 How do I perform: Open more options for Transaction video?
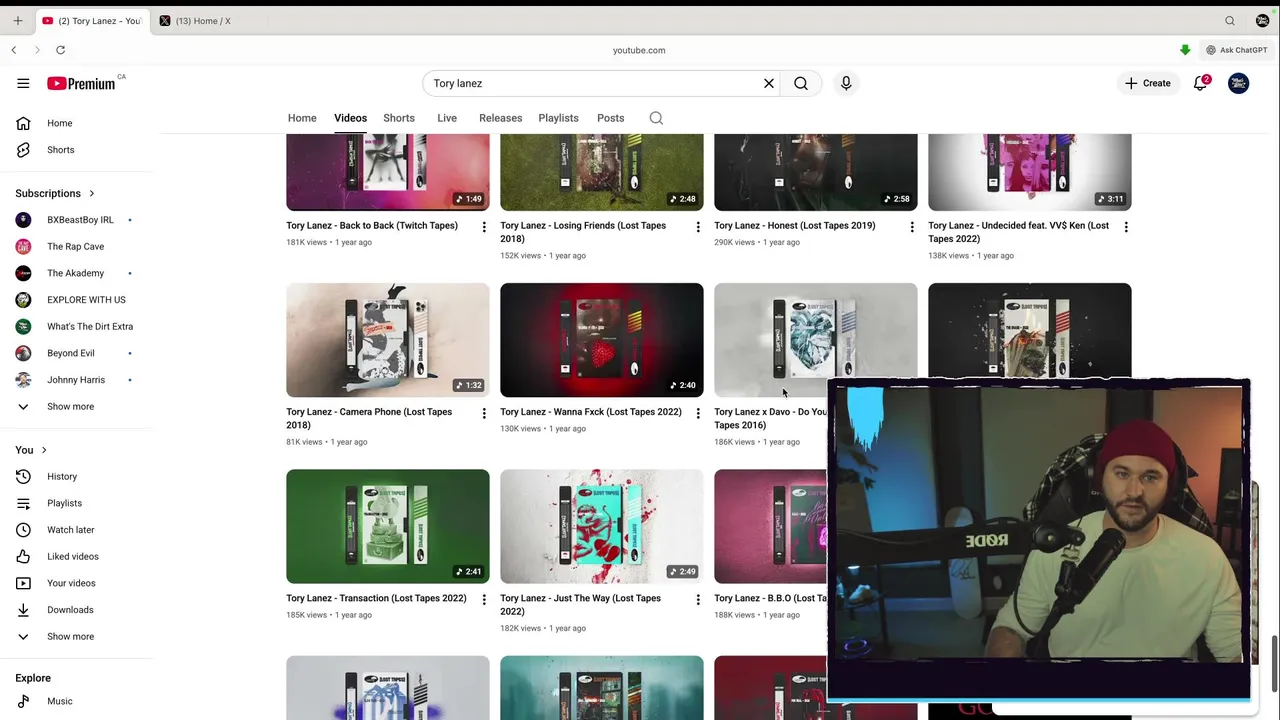(x=484, y=599)
